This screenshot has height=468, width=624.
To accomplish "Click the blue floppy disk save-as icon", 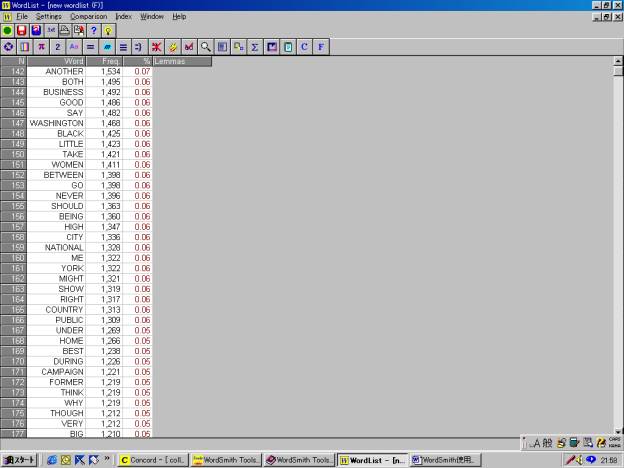I will (36, 31).
